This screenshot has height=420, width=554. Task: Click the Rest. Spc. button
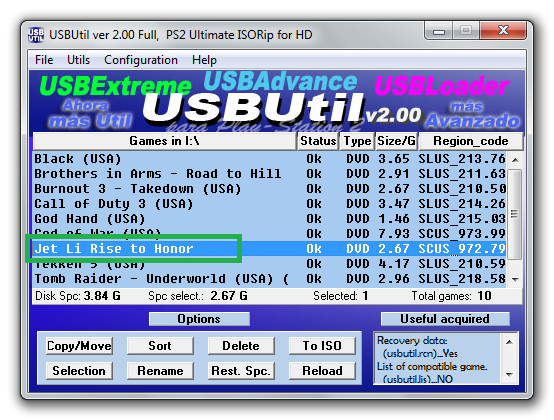tap(241, 371)
